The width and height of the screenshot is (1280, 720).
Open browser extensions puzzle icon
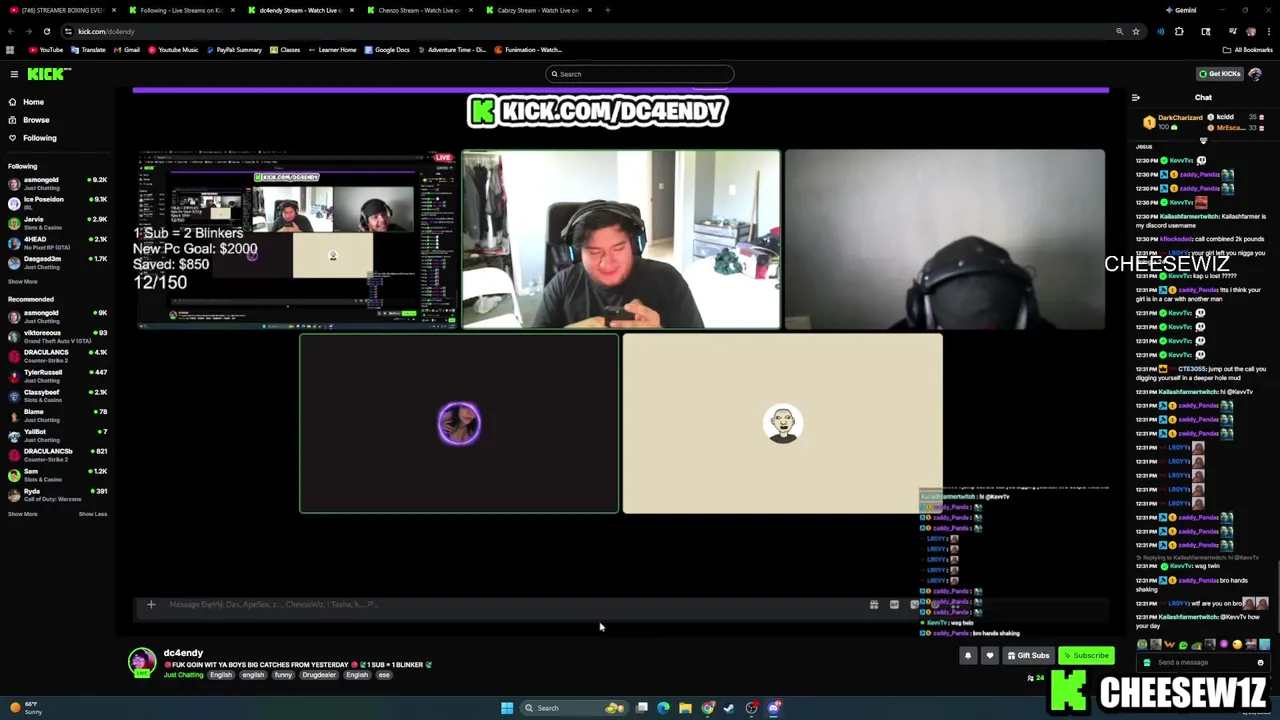click(1179, 31)
